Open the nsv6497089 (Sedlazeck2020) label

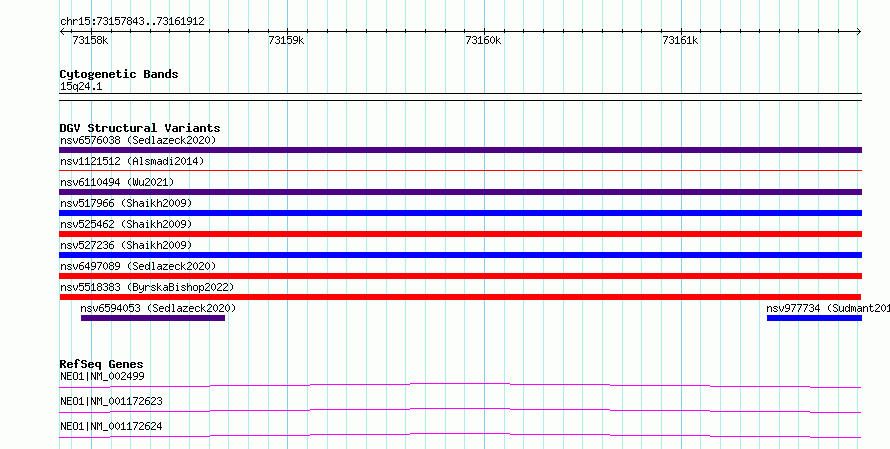[138, 266]
